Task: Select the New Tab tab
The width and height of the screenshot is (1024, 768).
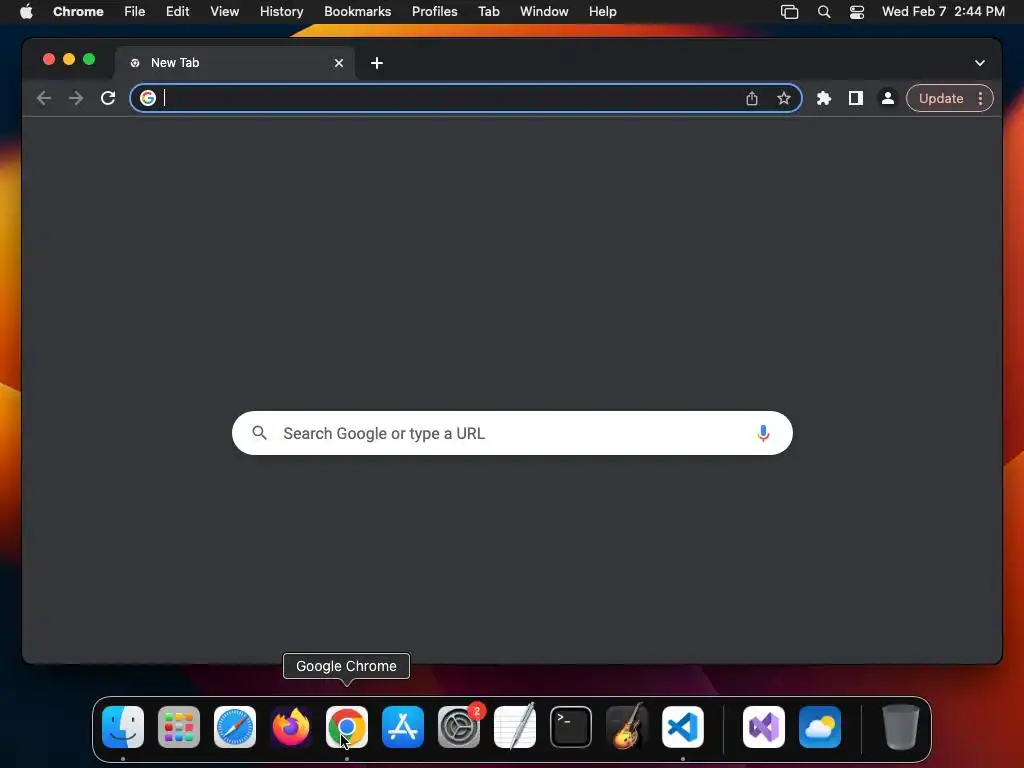Action: pyautogui.click(x=235, y=63)
